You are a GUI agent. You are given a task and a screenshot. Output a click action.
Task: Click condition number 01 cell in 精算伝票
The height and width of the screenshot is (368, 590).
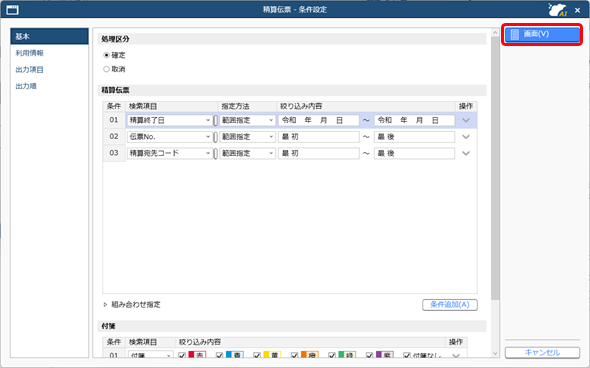click(x=114, y=120)
